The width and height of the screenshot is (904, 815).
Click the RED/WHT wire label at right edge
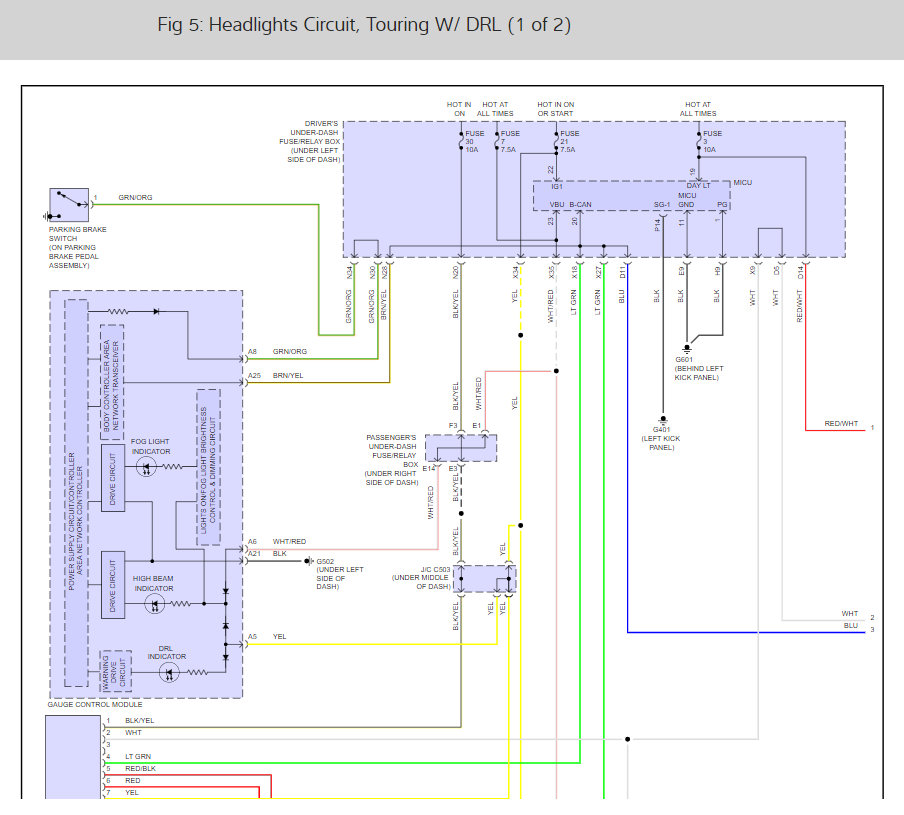point(841,423)
